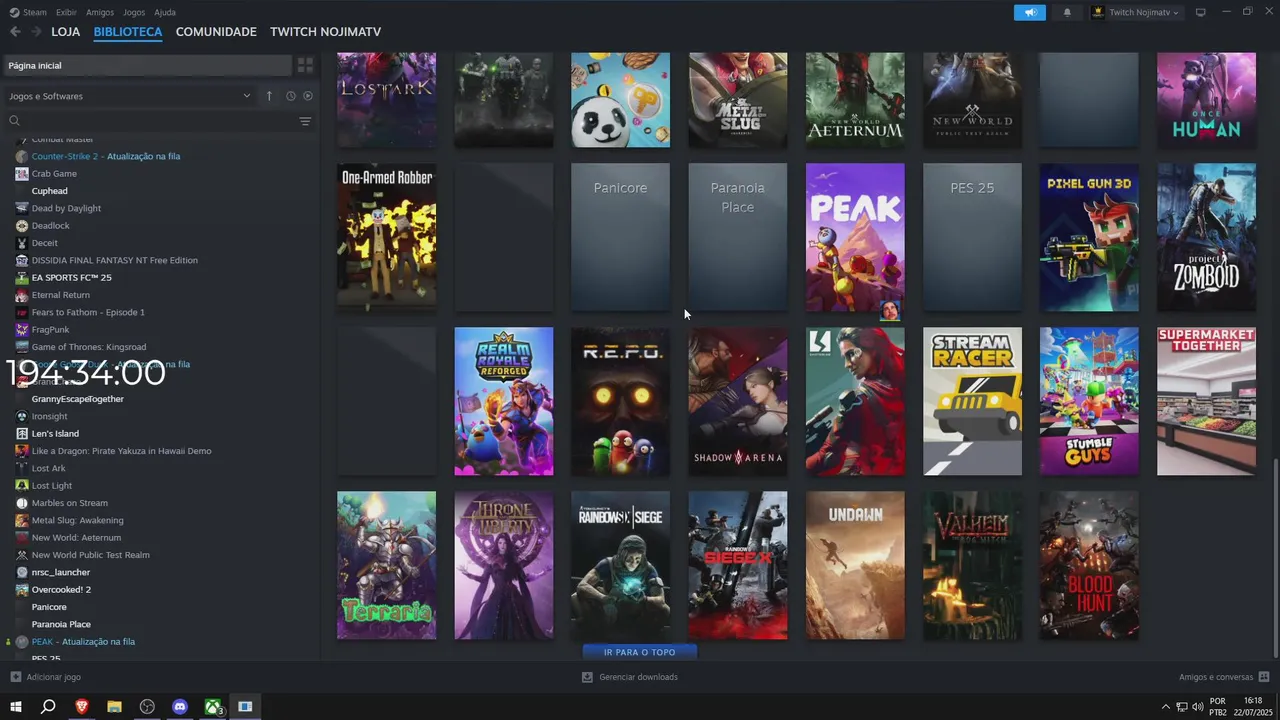Open Terraria game cover
The width and height of the screenshot is (1280, 720).
click(386, 565)
